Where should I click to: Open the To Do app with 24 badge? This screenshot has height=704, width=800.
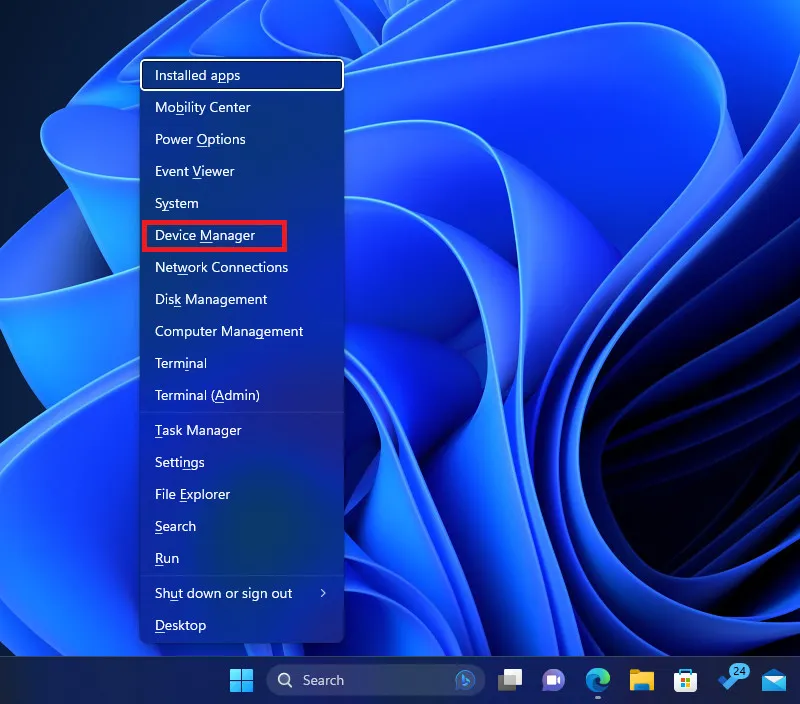[733, 678]
